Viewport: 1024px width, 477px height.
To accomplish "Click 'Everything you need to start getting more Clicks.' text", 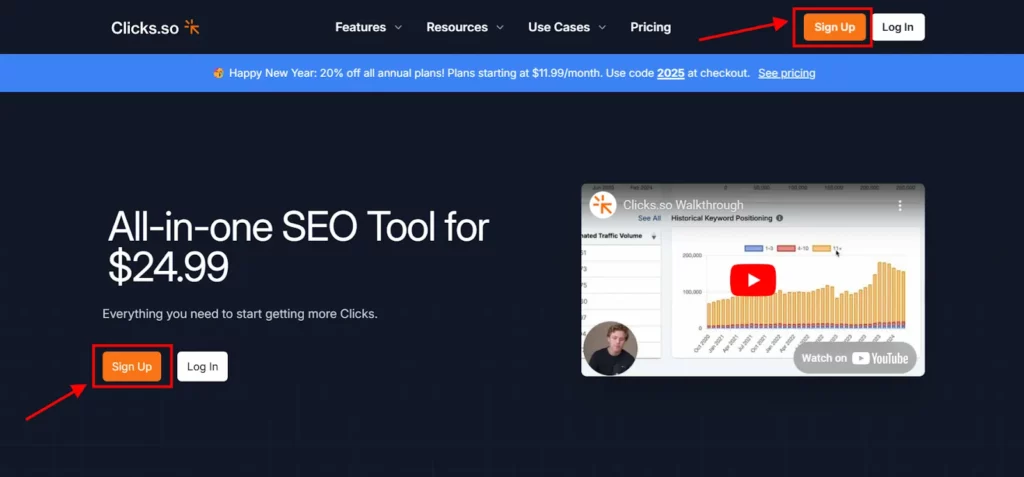I will tap(240, 314).
